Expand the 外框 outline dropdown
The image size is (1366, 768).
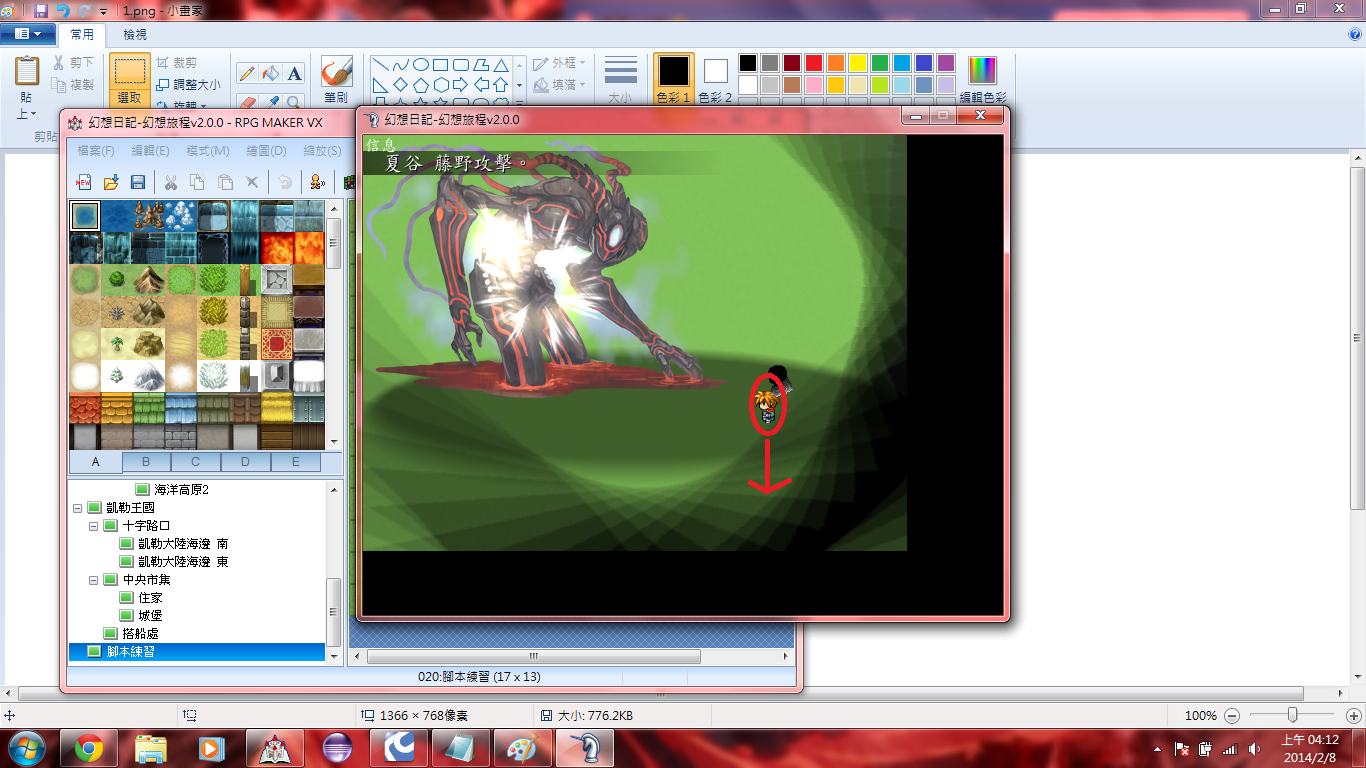click(559, 62)
